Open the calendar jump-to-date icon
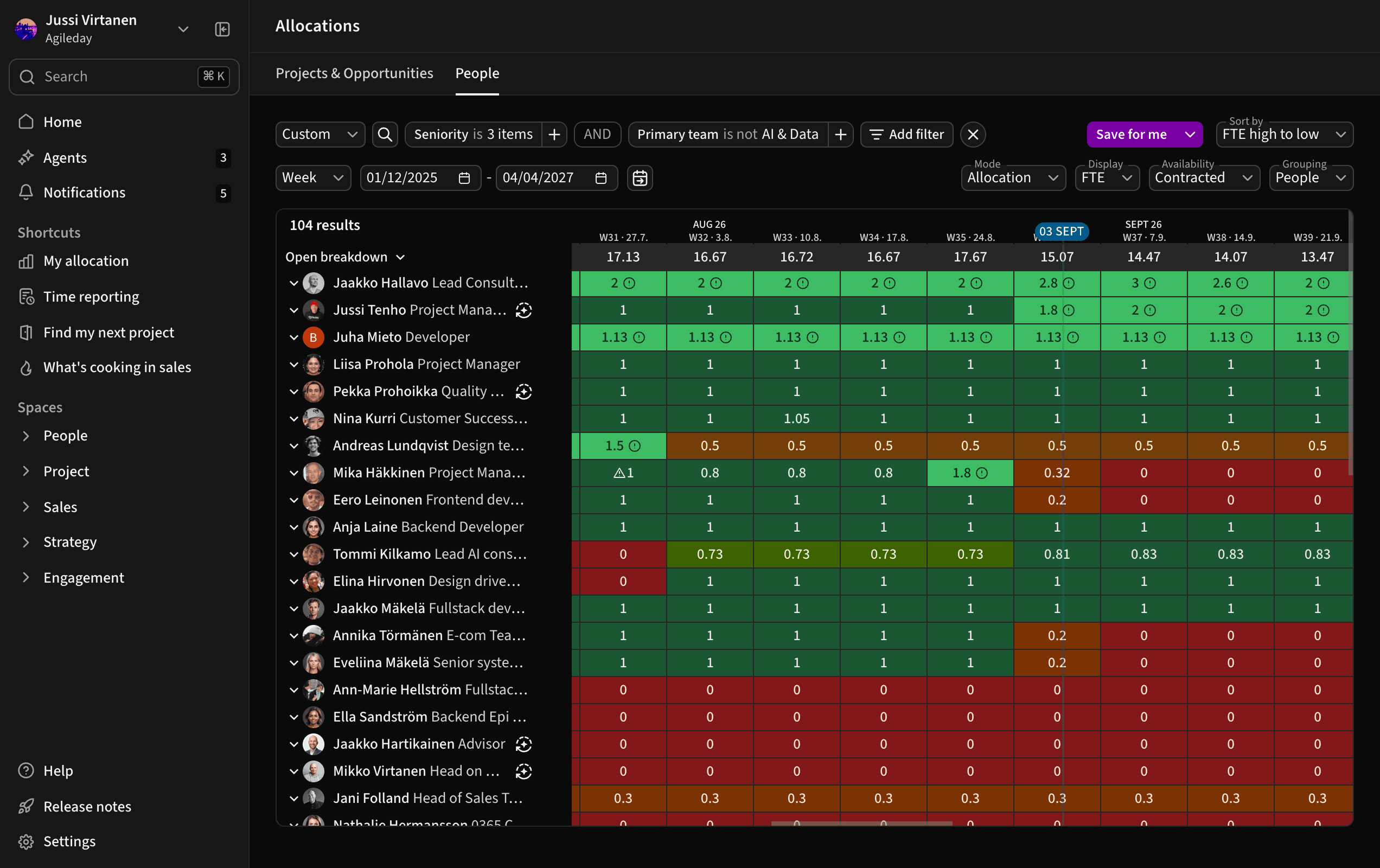1380x868 pixels. pyautogui.click(x=640, y=178)
